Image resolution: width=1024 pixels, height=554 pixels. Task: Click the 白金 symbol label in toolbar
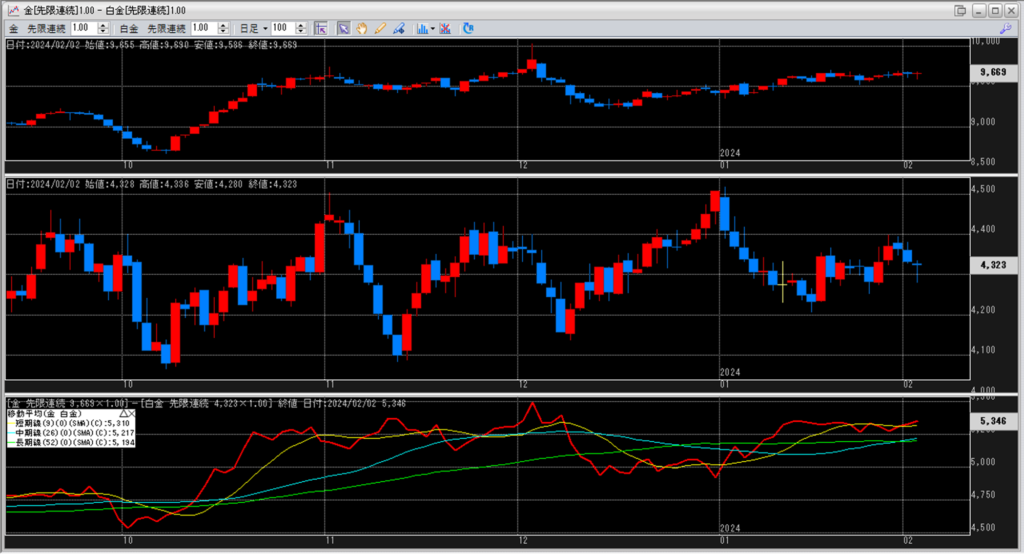[129, 28]
